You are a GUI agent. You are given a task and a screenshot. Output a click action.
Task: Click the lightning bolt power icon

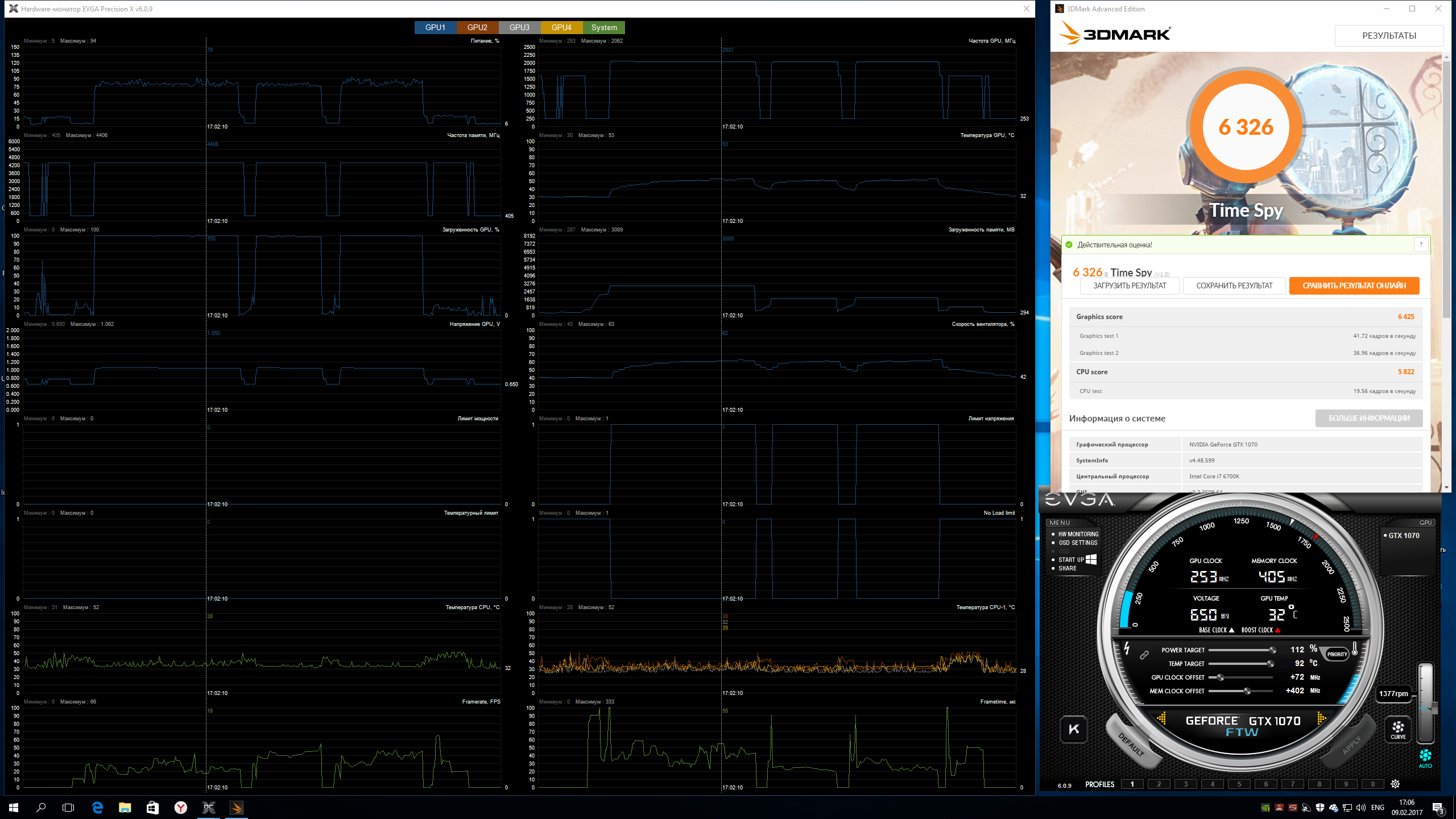1127,648
